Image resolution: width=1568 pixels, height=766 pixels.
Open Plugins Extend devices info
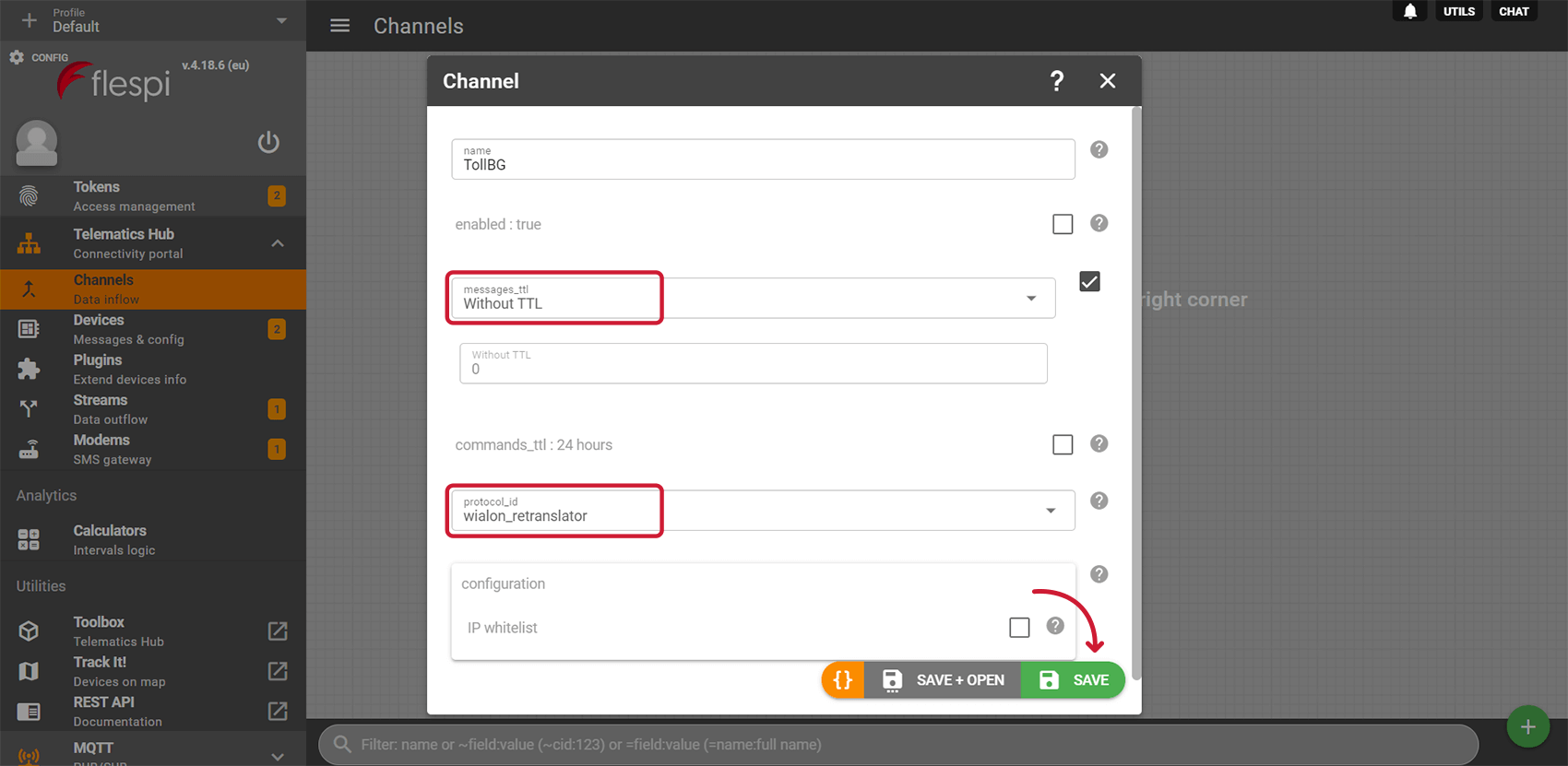click(x=152, y=369)
